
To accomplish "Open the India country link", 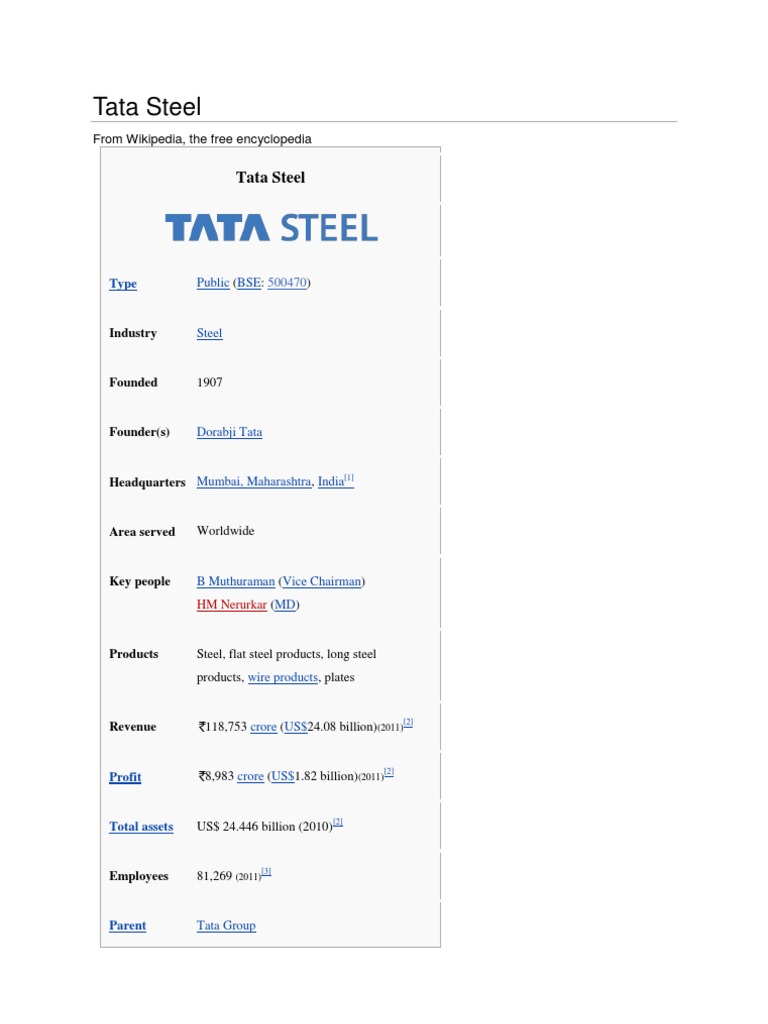I will coord(331,482).
